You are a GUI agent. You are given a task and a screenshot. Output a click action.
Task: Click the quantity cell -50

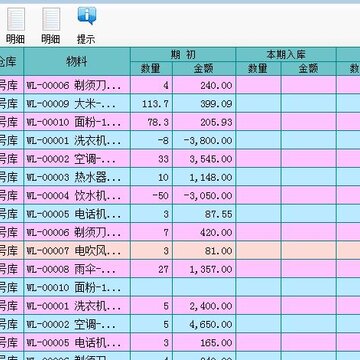[x=151, y=195]
